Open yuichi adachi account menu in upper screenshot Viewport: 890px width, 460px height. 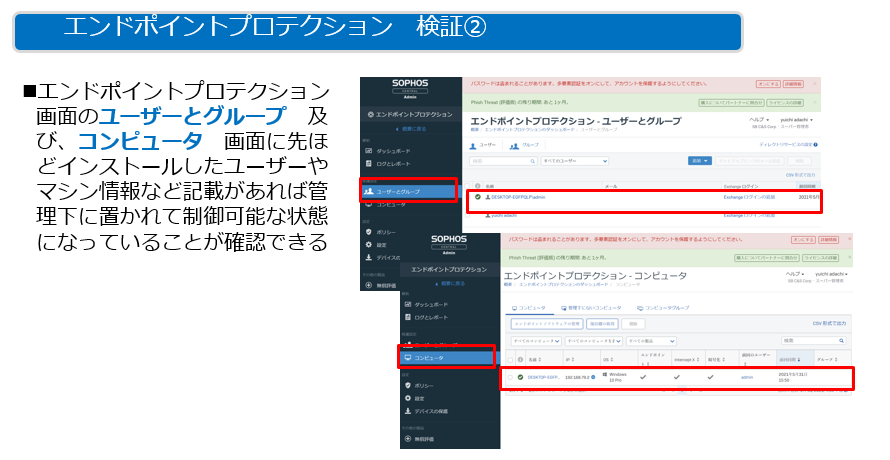click(x=796, y=120)
